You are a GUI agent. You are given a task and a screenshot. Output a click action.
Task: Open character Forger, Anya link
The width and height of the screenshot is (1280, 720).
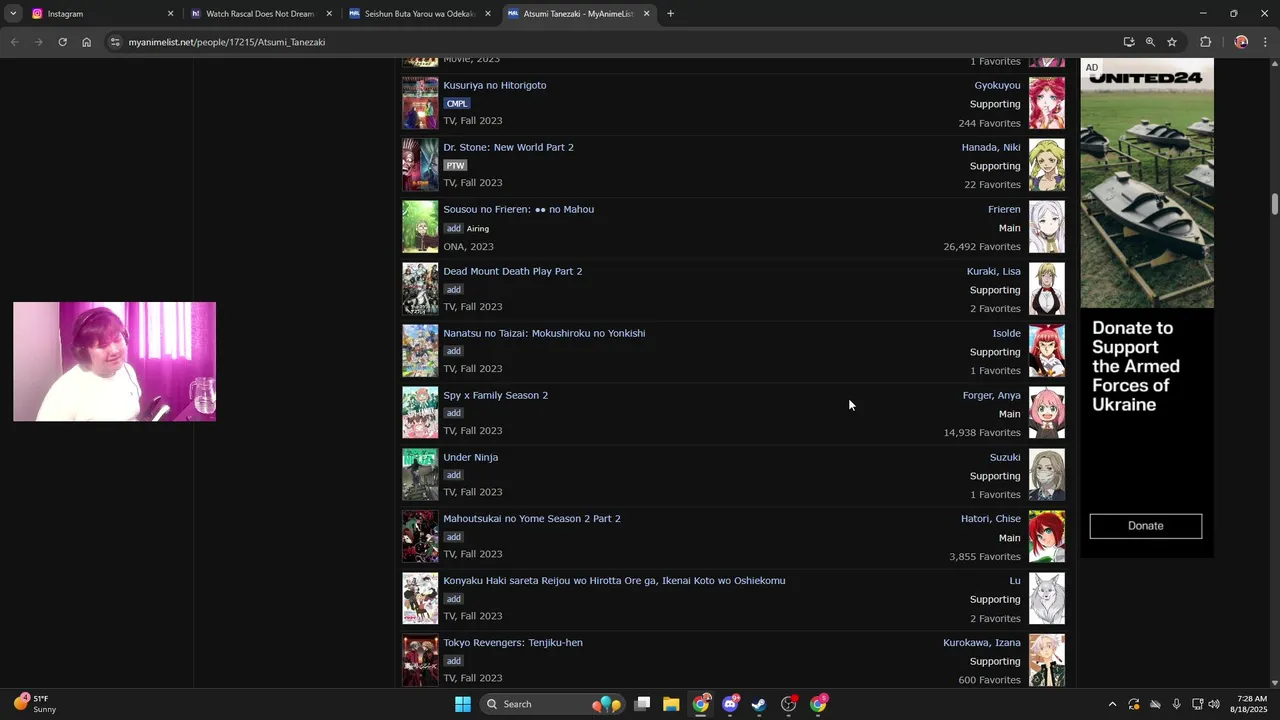click(991, 395)
